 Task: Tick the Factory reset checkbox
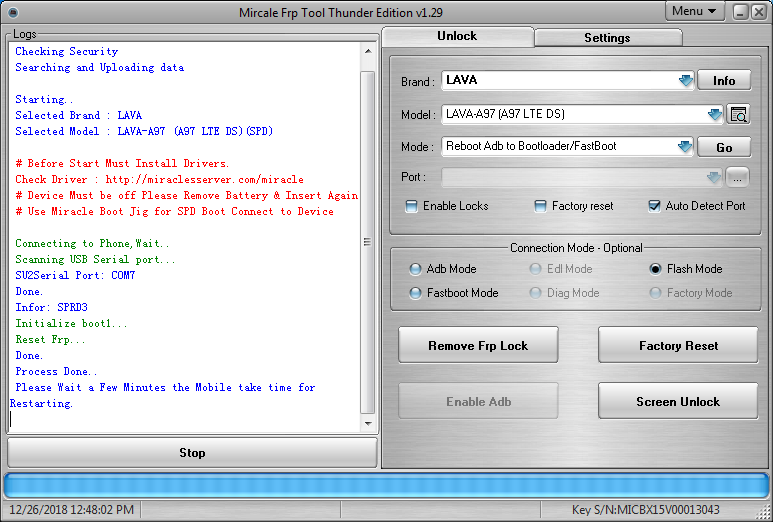pyautogui.click(x=540, y=206)
